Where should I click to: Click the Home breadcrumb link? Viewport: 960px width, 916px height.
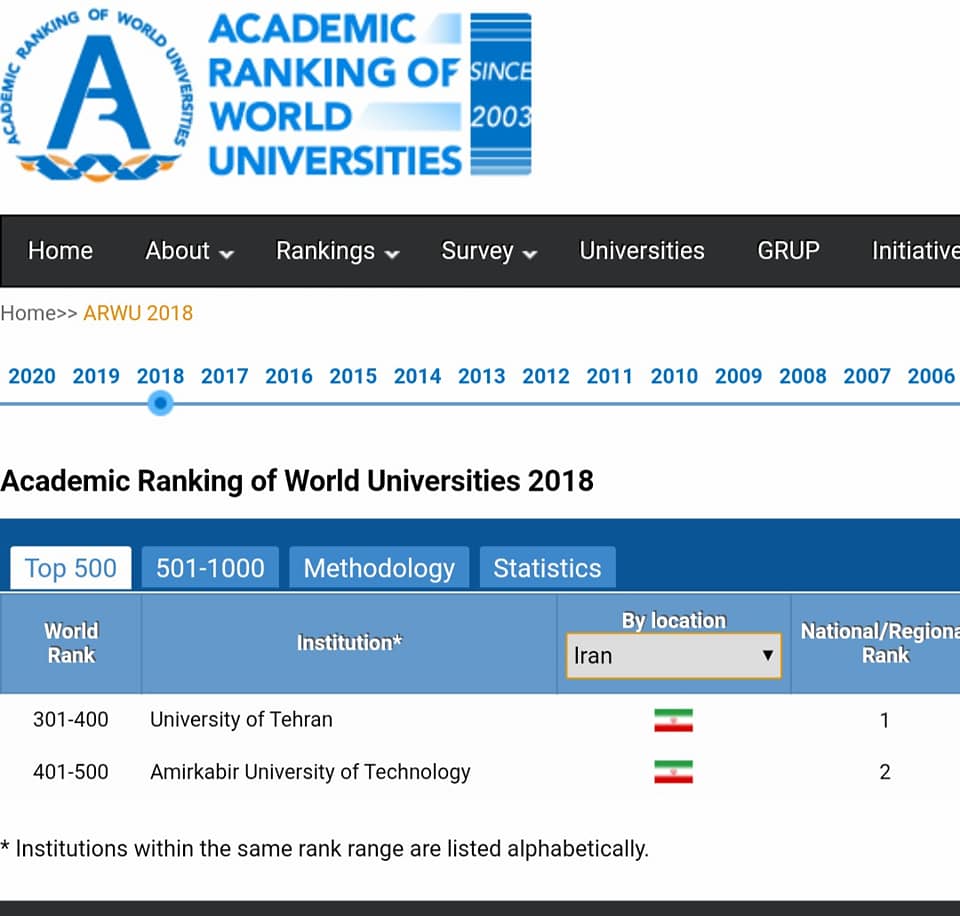pyautogui.click(x=28, y=313)
